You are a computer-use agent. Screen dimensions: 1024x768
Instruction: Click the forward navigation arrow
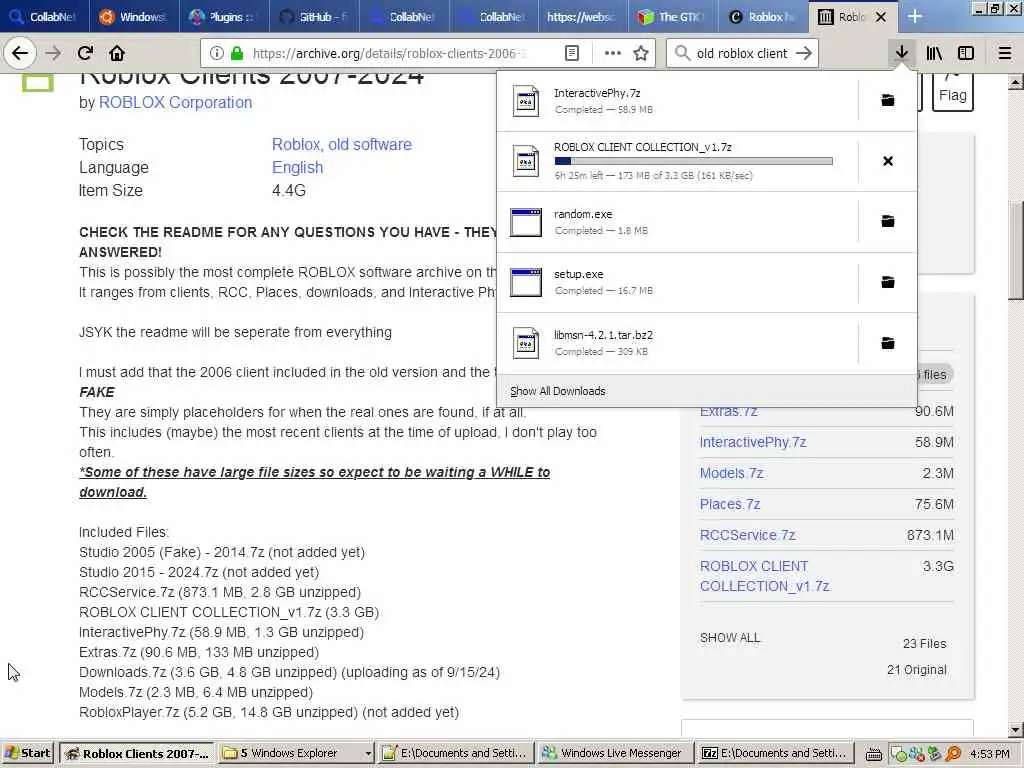tap(53, 53)
